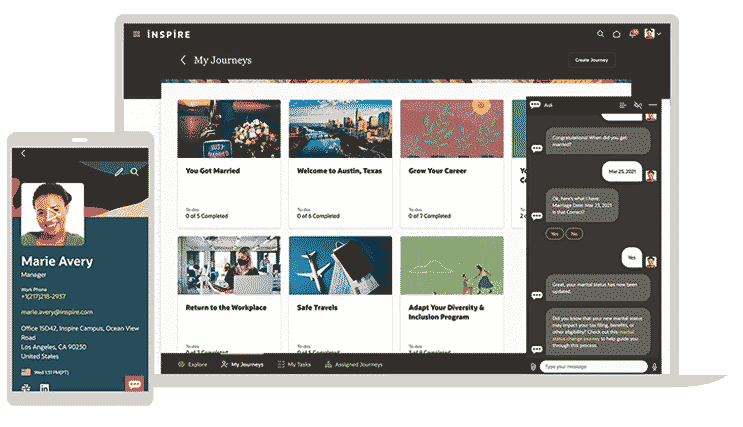The image size is (743, 427).
Task: Open the Safe Travels journey card
Action: pos(340,295)
